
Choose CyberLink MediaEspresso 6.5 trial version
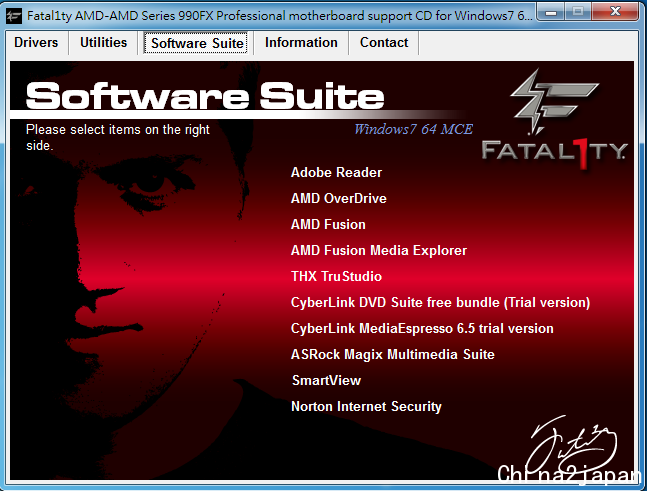pos(422,328)
